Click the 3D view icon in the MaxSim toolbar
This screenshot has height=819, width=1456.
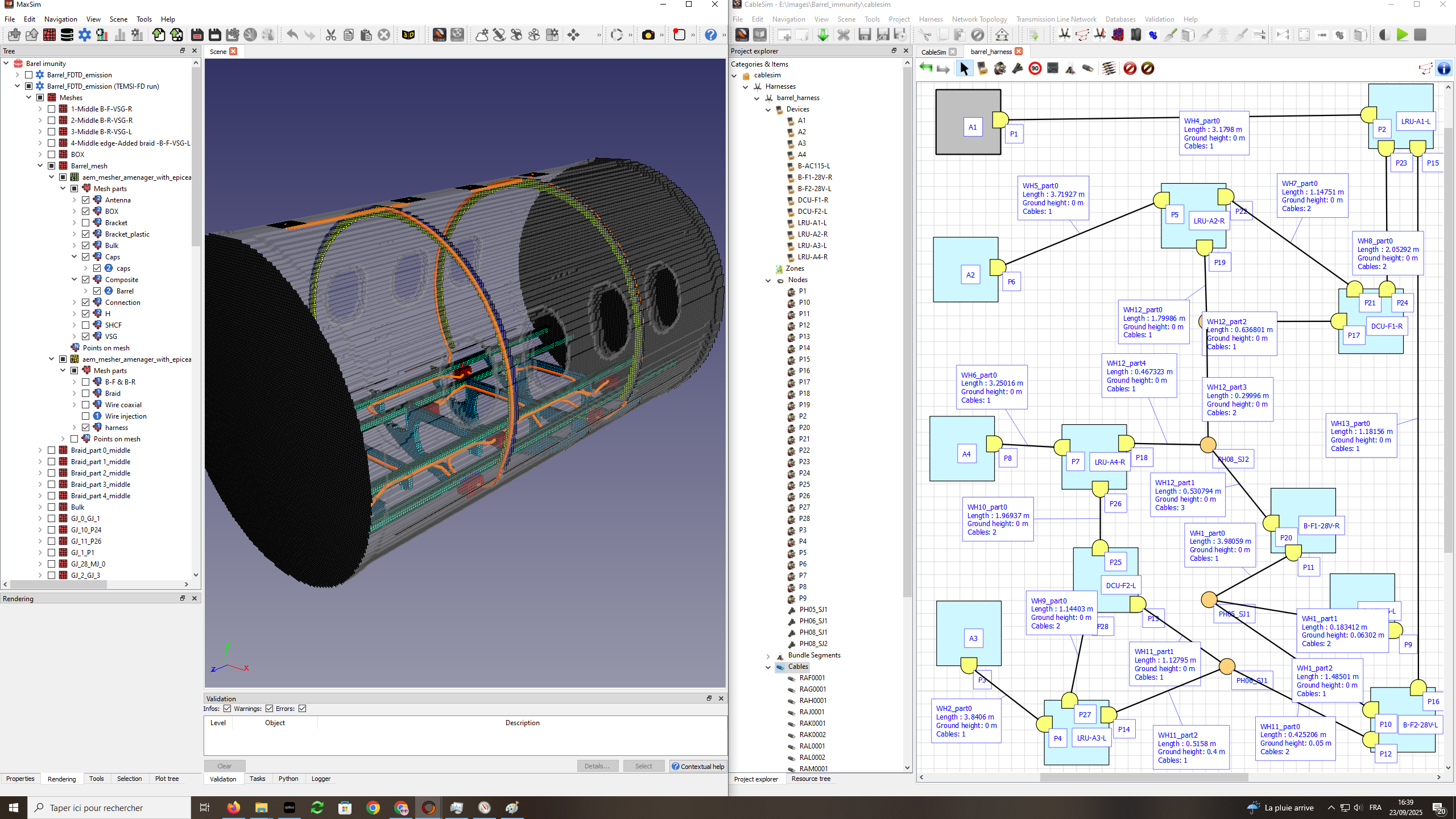tap(408, 35)
